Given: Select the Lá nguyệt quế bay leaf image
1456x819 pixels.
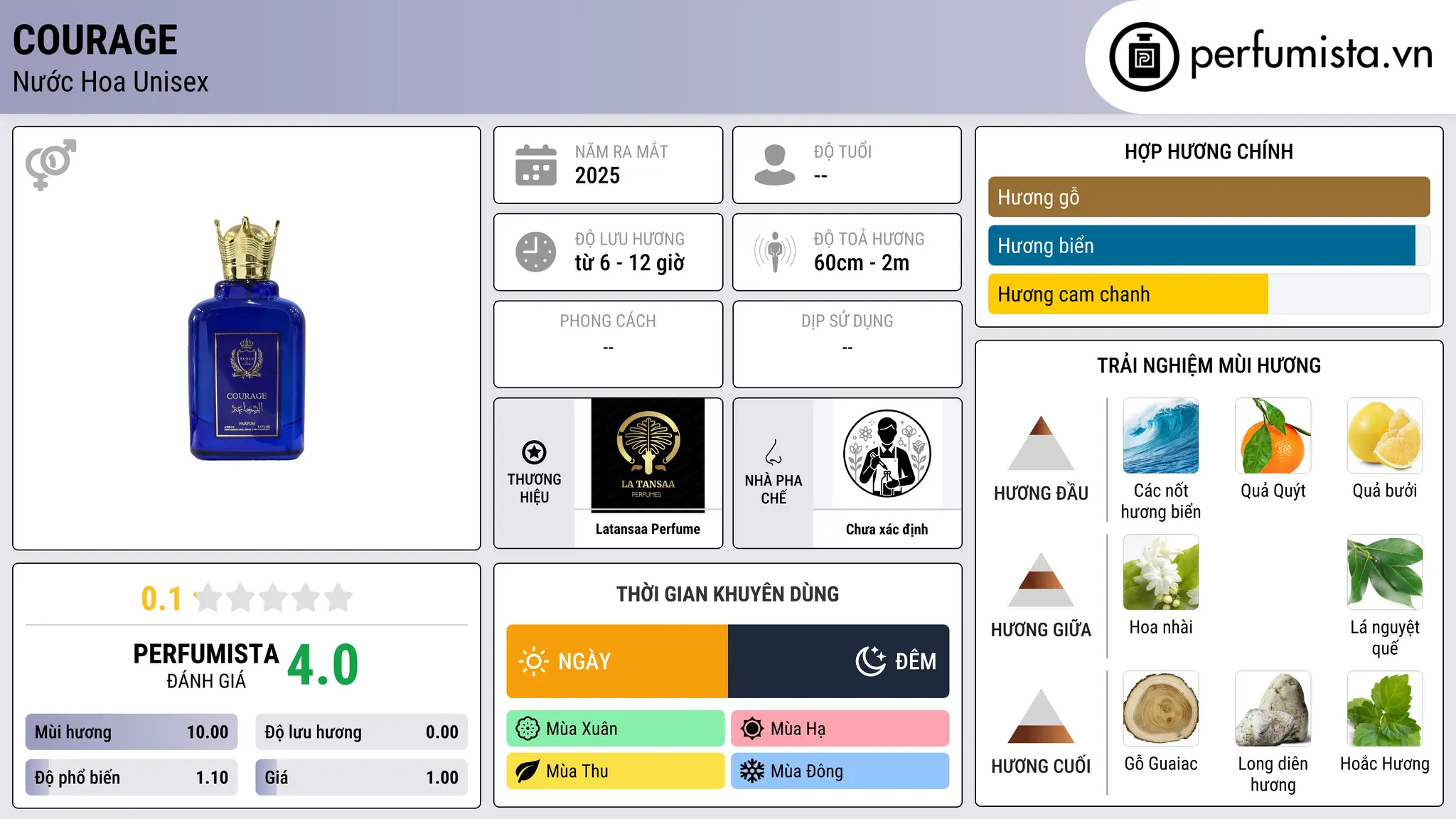Looking at the screenshot, I should (x=1385, y=572).
